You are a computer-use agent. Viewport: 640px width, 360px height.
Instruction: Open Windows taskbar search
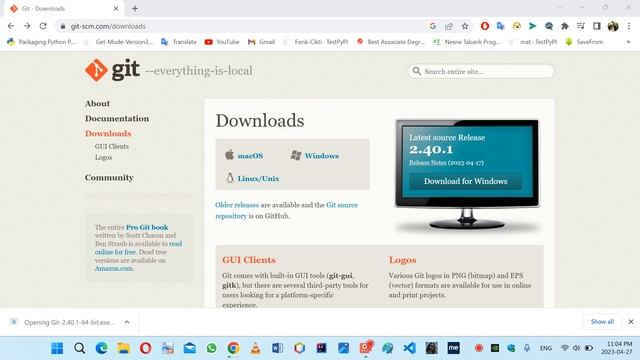(x=80, y=348)
